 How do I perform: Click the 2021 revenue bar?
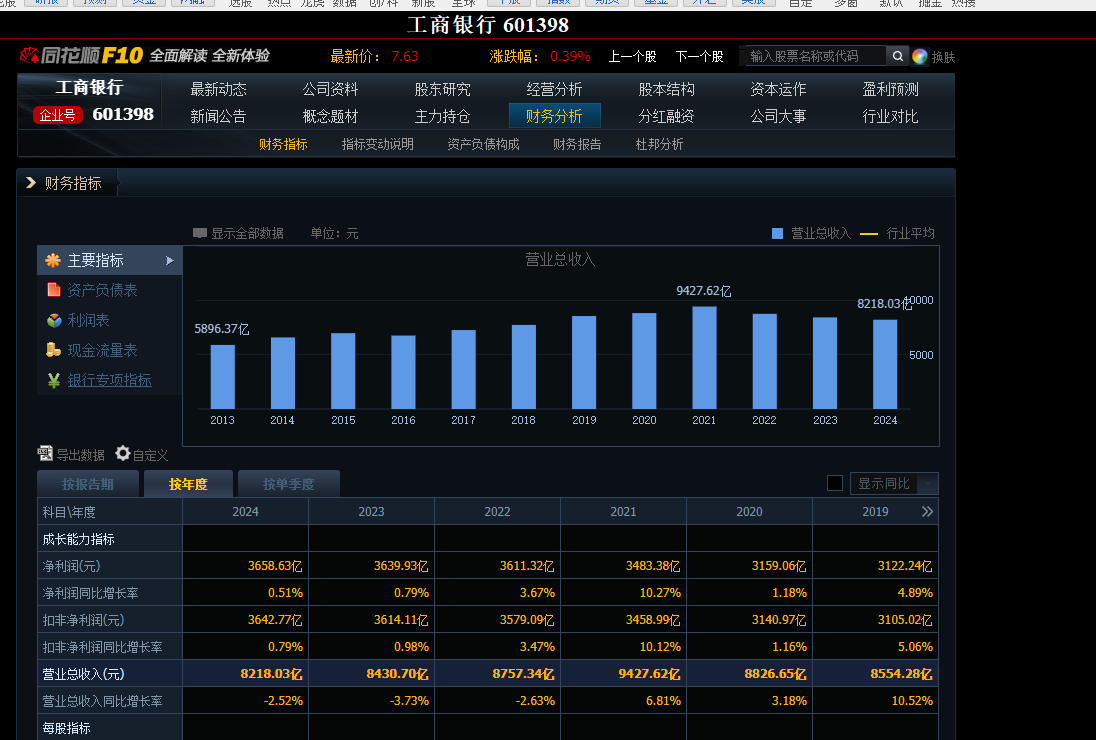[x=704, y=357]
